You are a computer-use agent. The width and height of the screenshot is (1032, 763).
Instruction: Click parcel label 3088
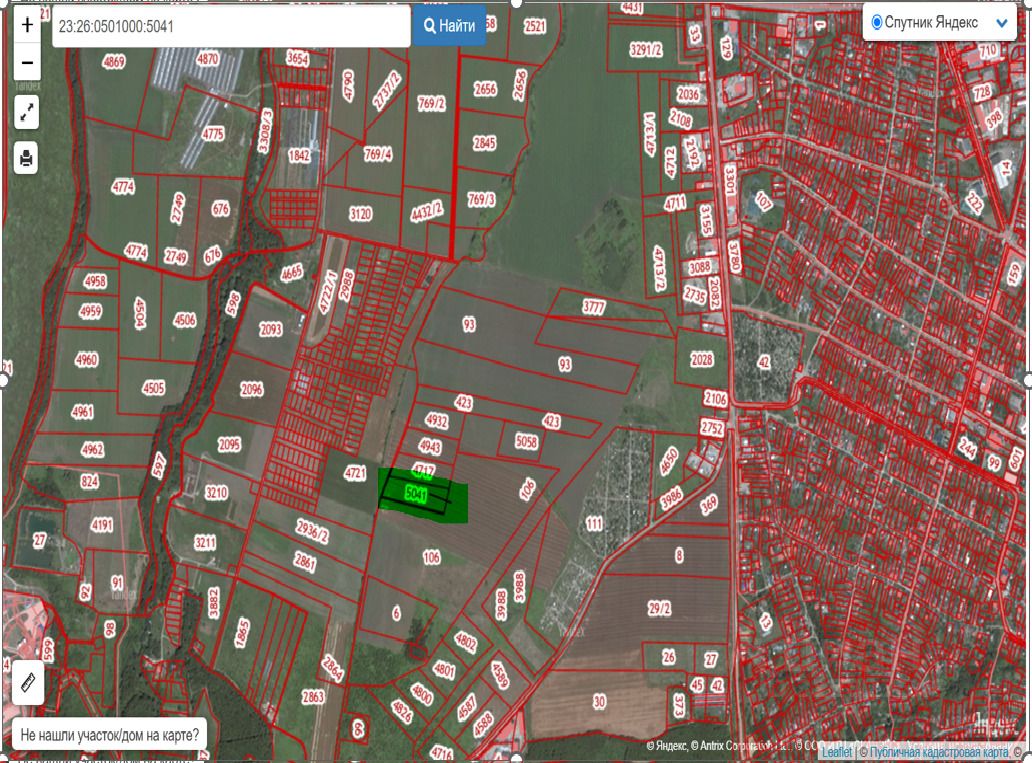[700, 267]
